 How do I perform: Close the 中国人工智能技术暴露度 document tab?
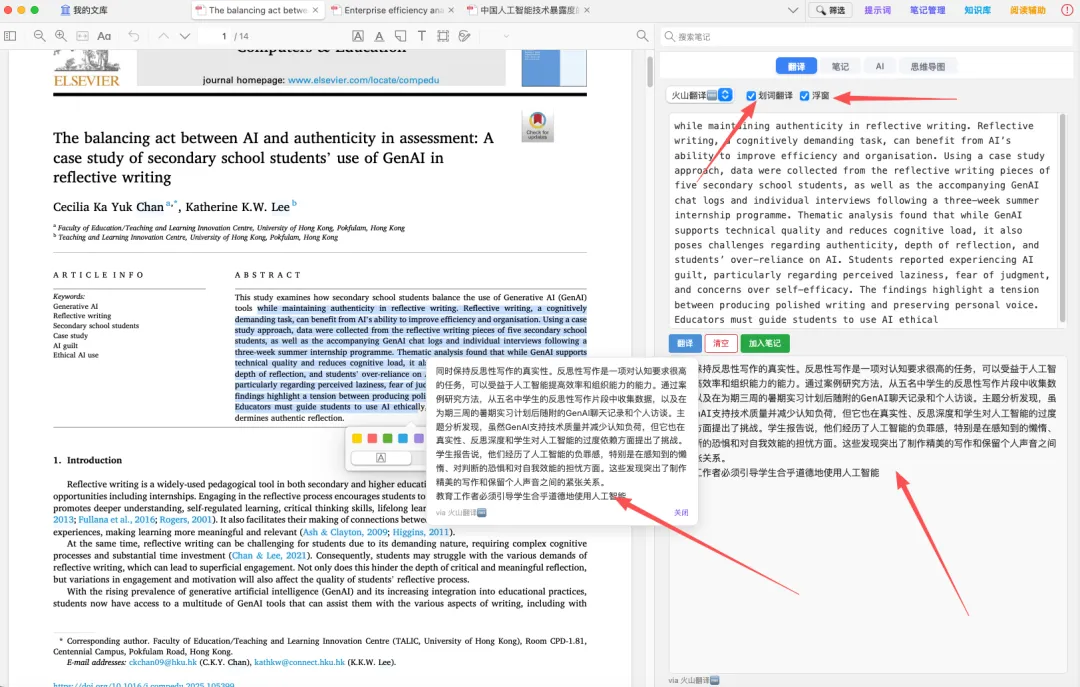(587, 10)
